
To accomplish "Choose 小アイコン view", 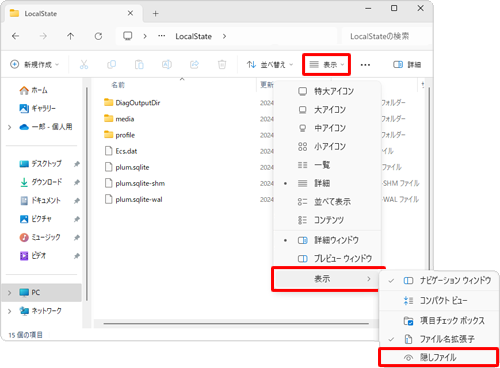I will (327, 146).
